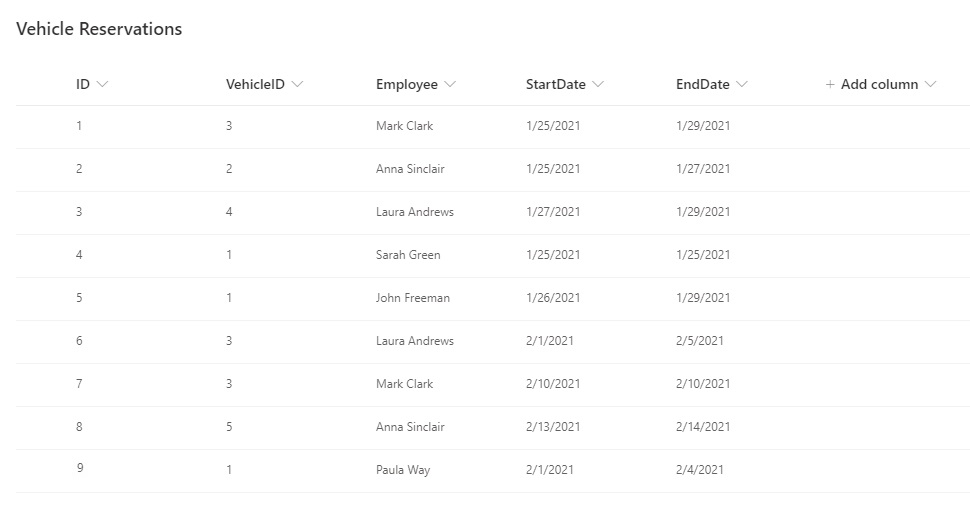Click the Paula Way employee cell
The width and height of the screenshot is (970, 526).
tap(403, 470)
